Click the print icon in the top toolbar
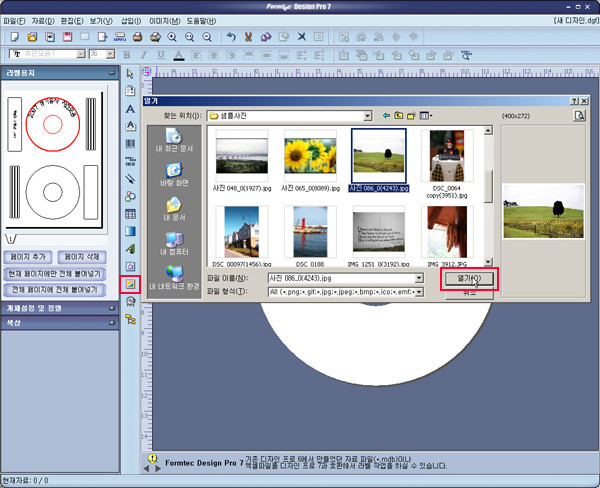 137,36
